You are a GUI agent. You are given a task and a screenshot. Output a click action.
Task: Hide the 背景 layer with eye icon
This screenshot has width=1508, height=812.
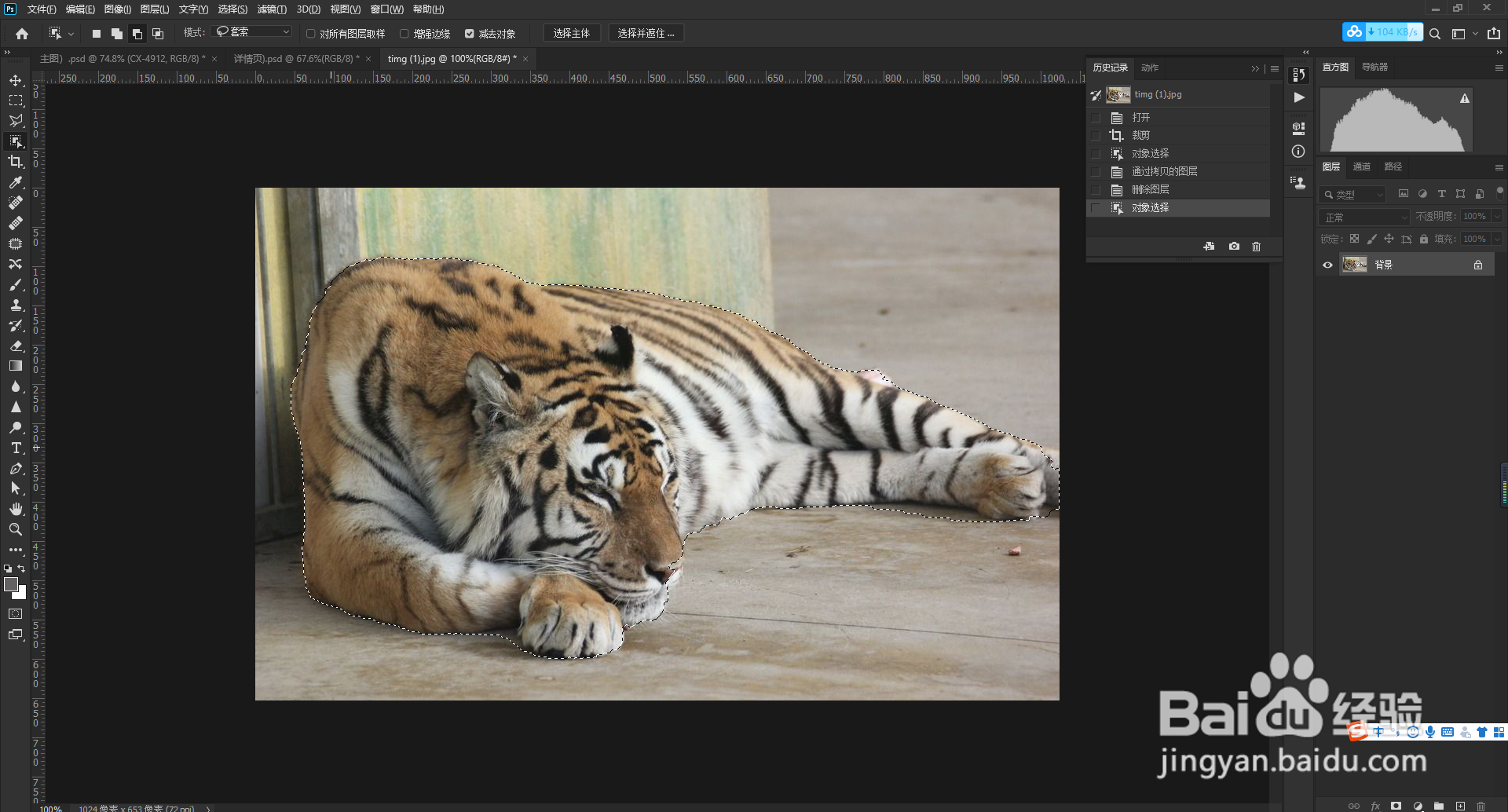point(1327,265)
